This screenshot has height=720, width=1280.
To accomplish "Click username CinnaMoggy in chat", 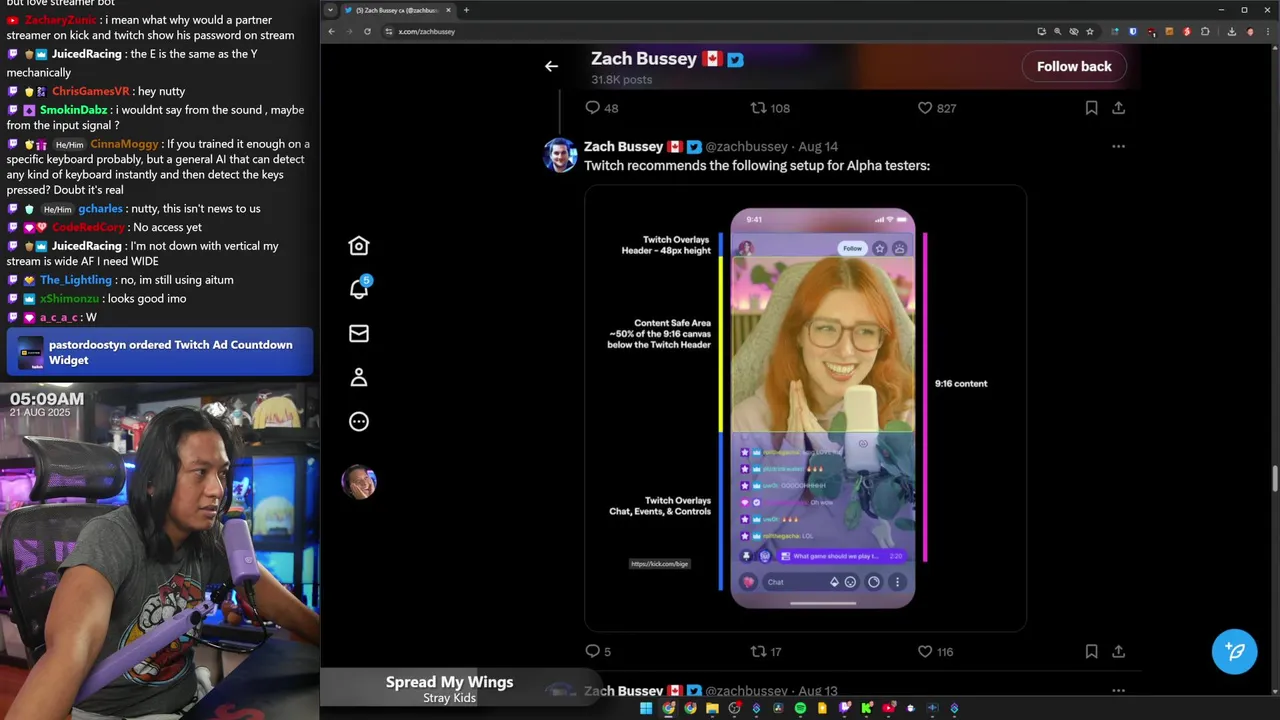I will (x=125, y=144).
